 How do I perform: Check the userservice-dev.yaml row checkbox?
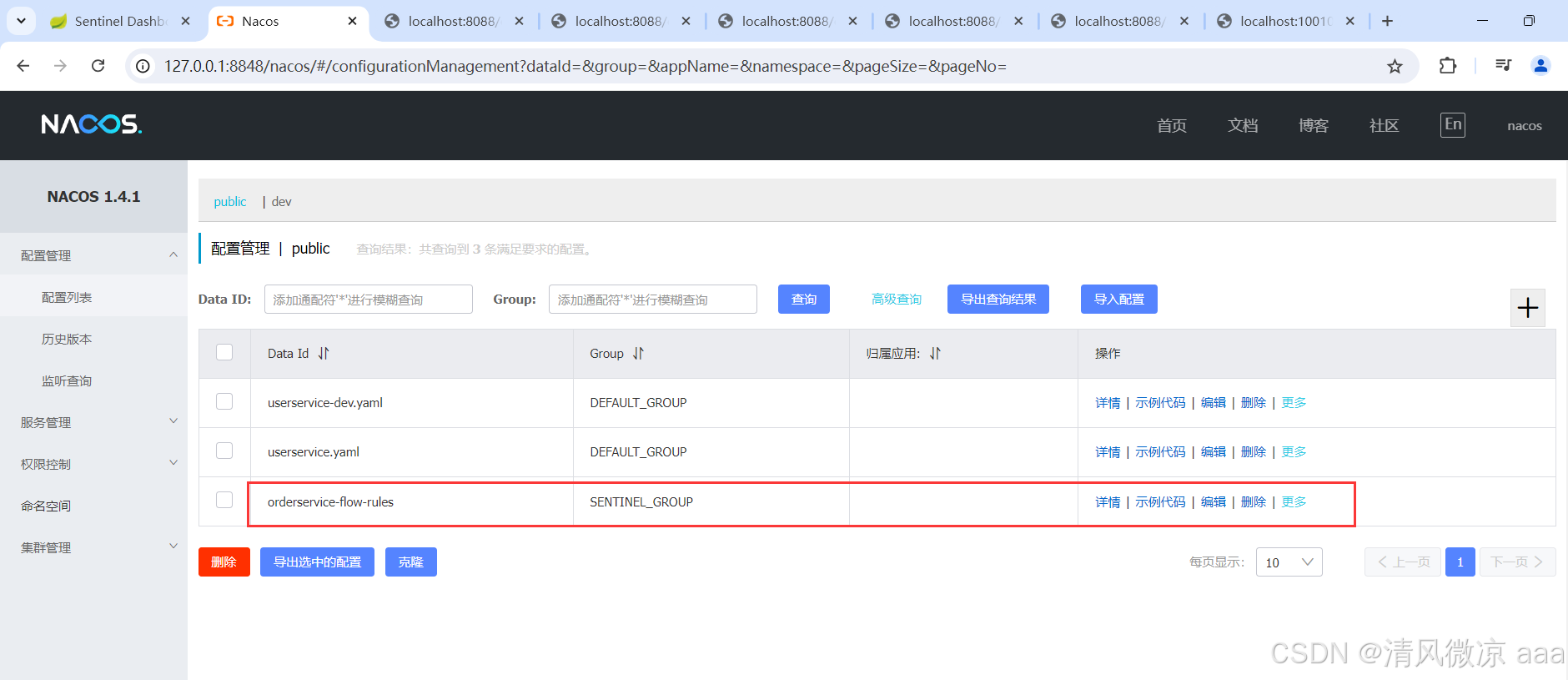pos(224,401)
